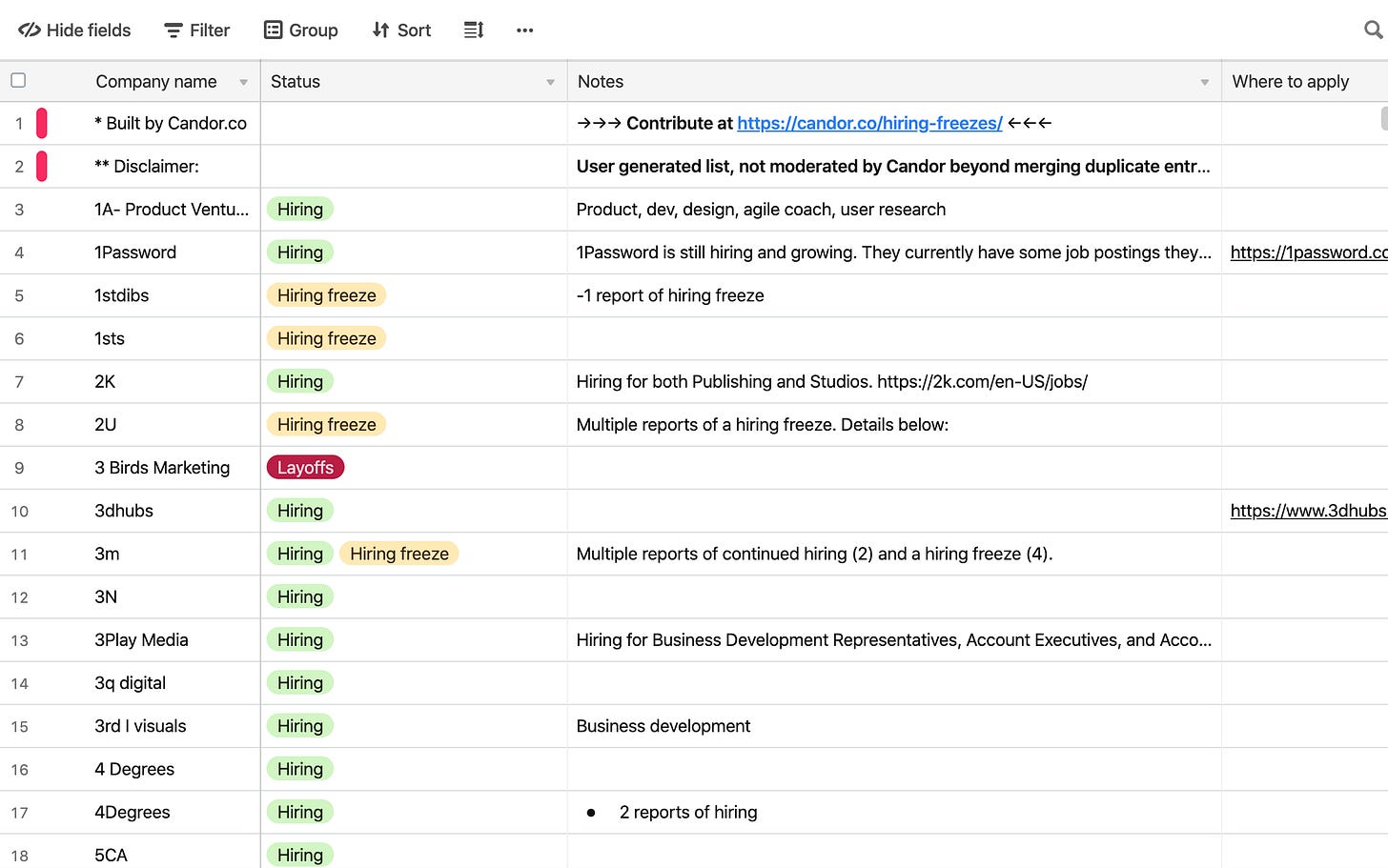Follow the 3dhubs apply link

click(1308, 511)
